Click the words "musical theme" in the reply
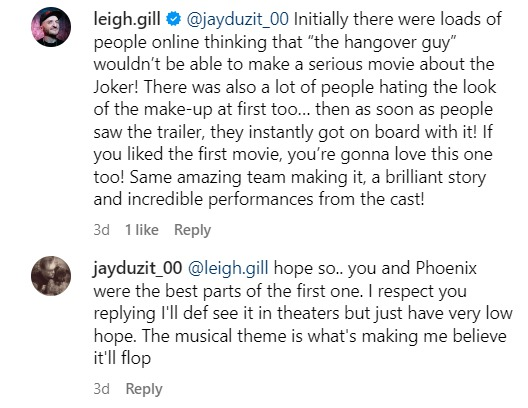Screen dimensions: 528x408 coord(230,336)
